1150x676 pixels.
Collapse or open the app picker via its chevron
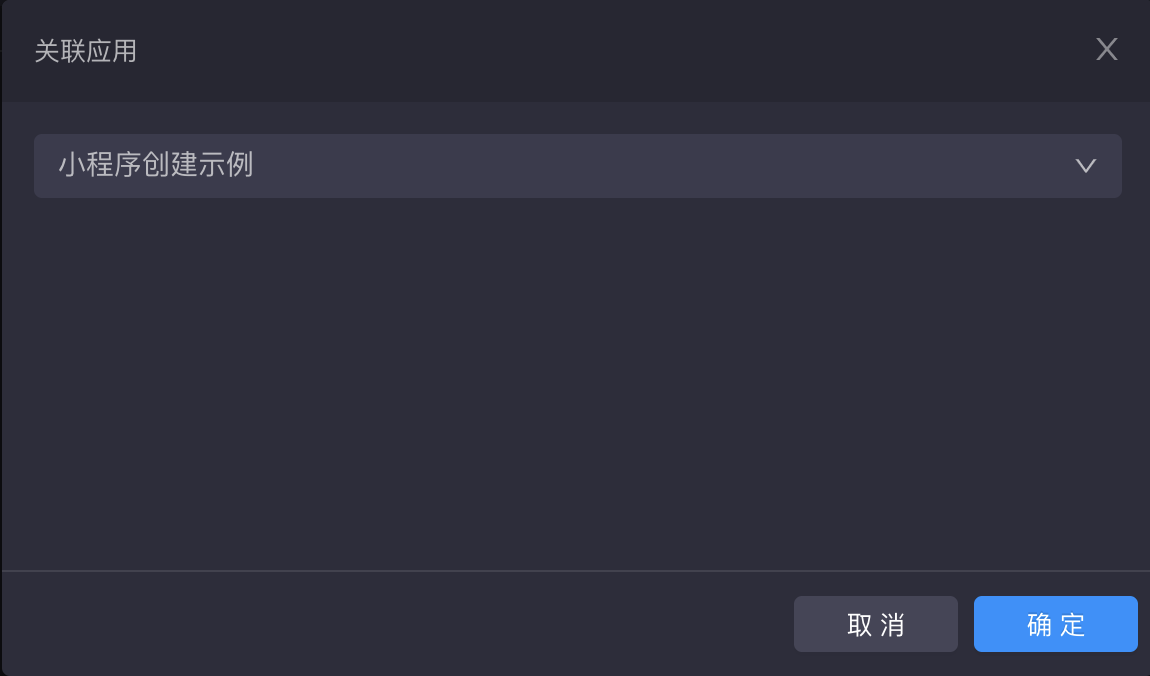(1086, 166)
